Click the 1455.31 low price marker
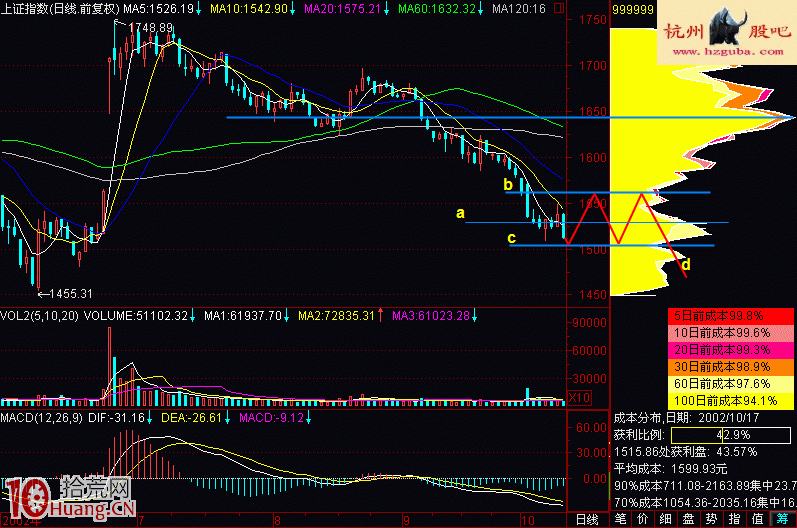Image resolution: width=797 pixels, height=528 pixels. tap(71, 294)
